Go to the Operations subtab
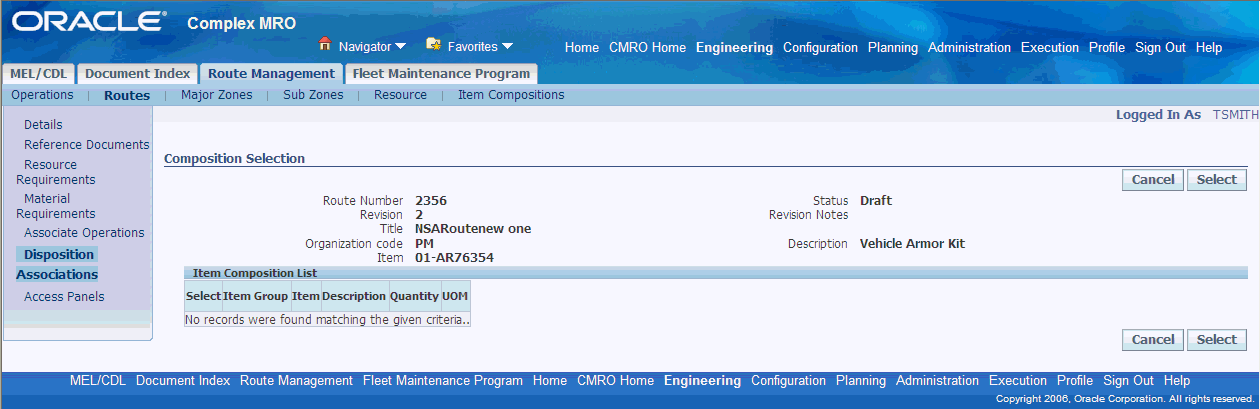1260x409 pixels. coord(42,95)
